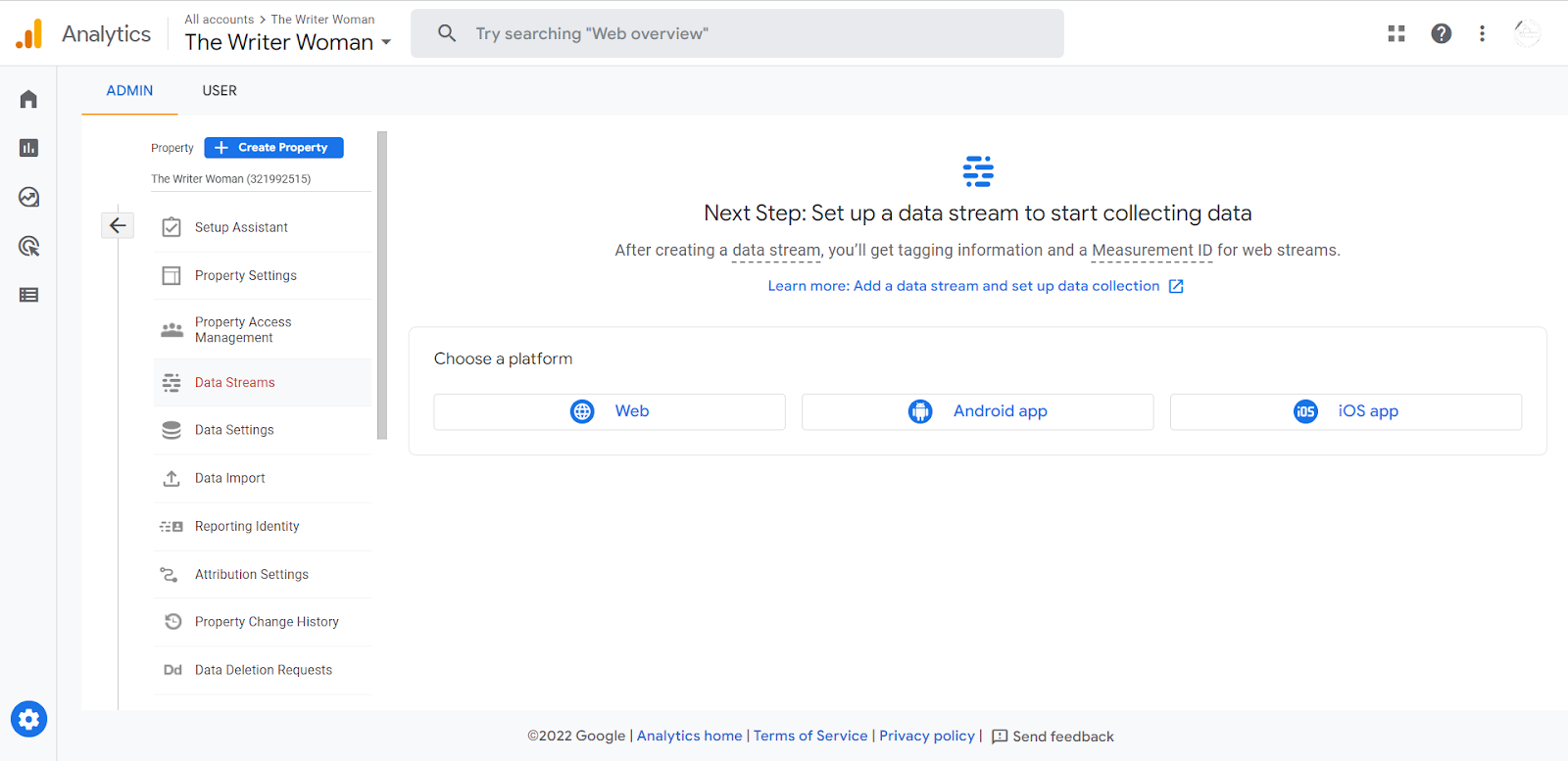Open the Configure table icon in sidebar
This screenshot has width=1568, height=761.
point(28,295)
